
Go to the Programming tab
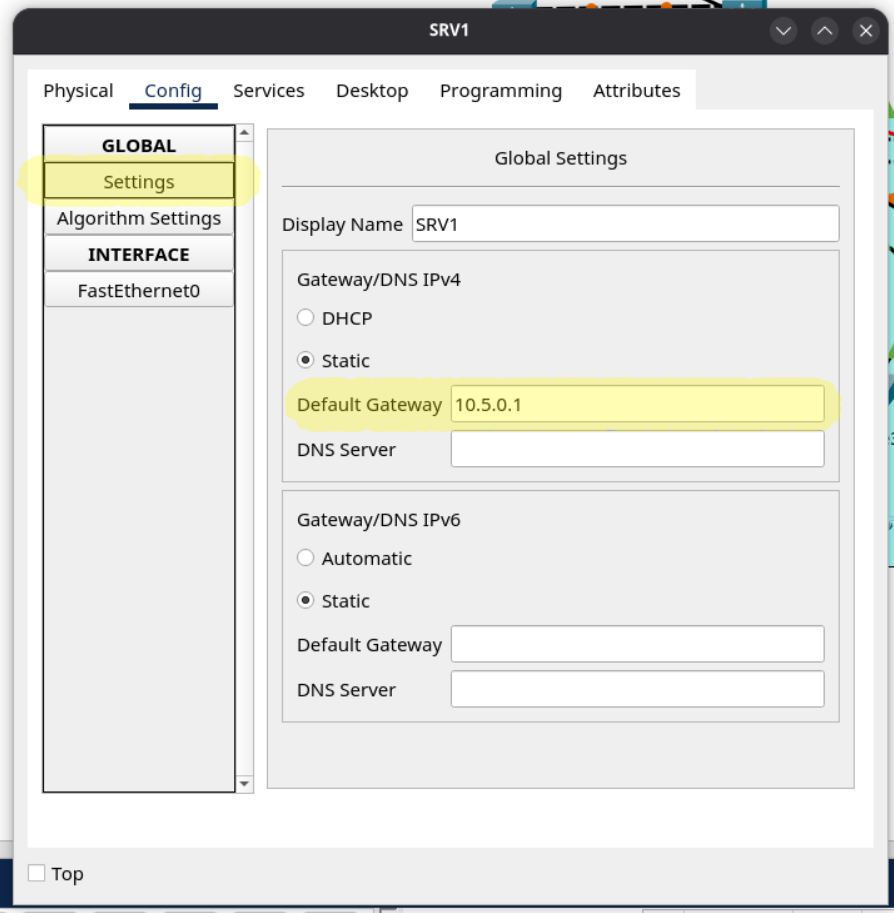(500, 91)
